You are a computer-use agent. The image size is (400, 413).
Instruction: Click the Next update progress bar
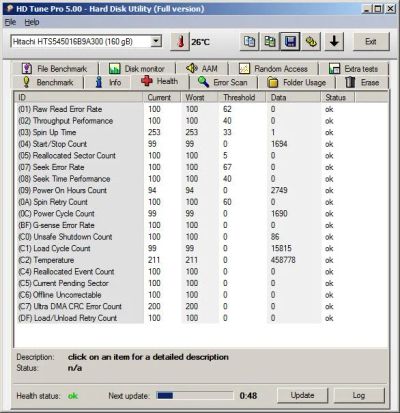tap(195, 396)
